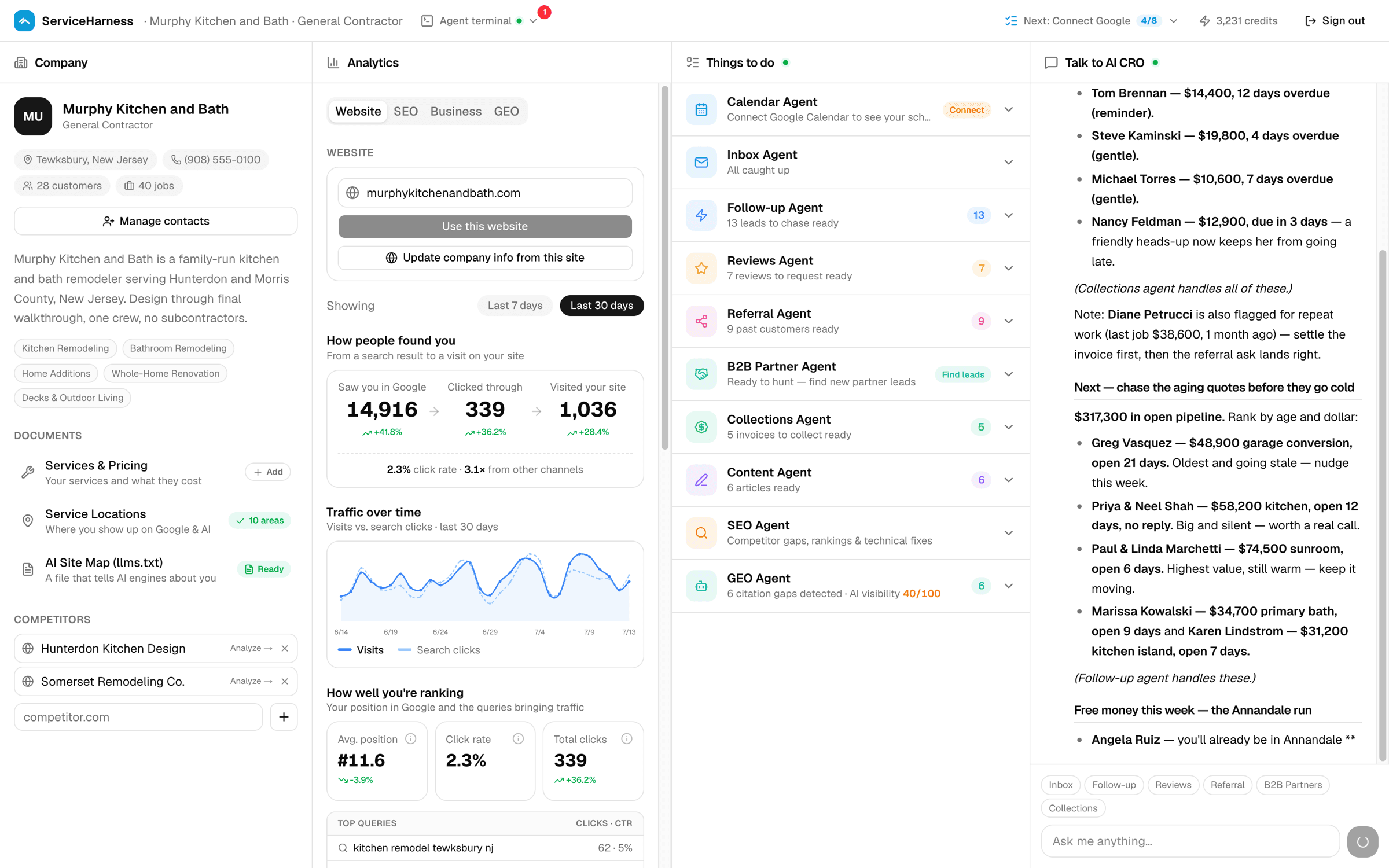Image resolution: width=1389 pixels, height=868 pixels.
Task: Click Update company info from this site
Action: click(485, 258)
